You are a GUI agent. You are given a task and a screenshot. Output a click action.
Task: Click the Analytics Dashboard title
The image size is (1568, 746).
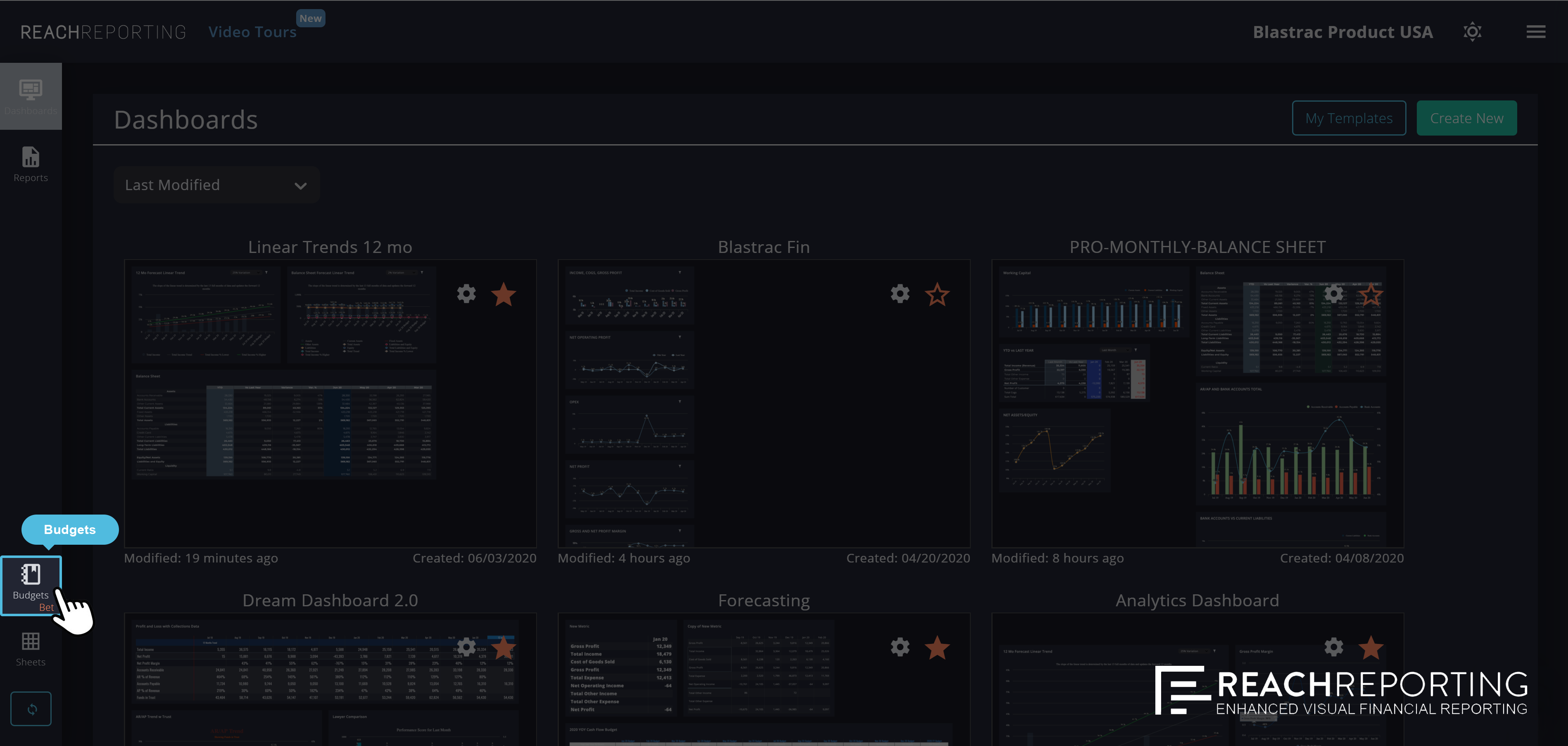(x=1197, y=601)
